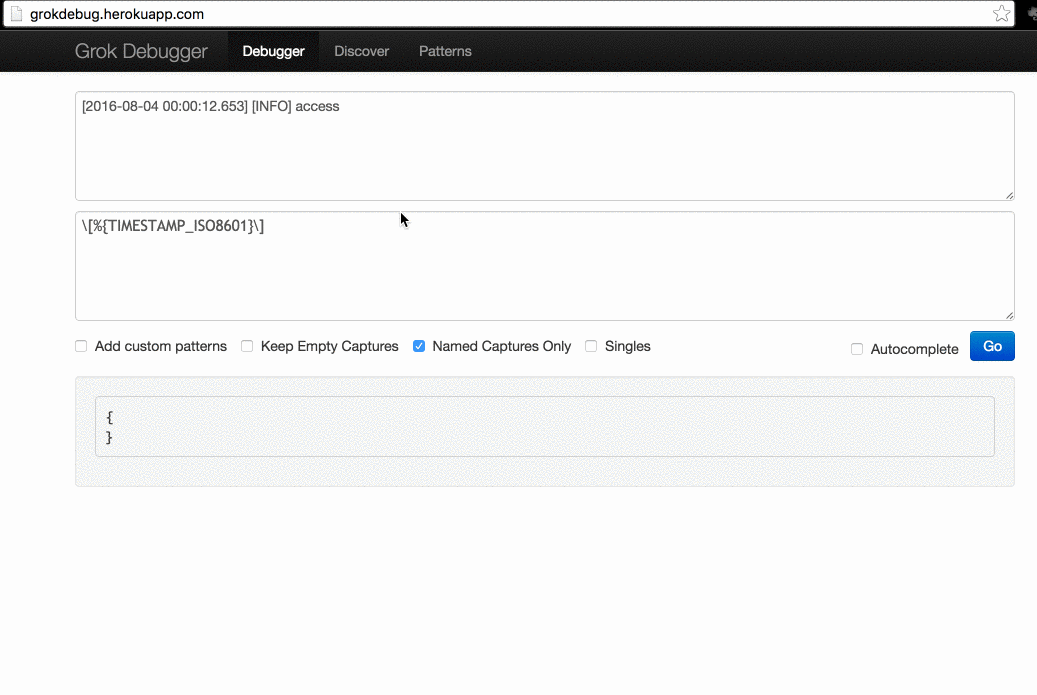Switch to the Patterns tab

click(445, 51)
